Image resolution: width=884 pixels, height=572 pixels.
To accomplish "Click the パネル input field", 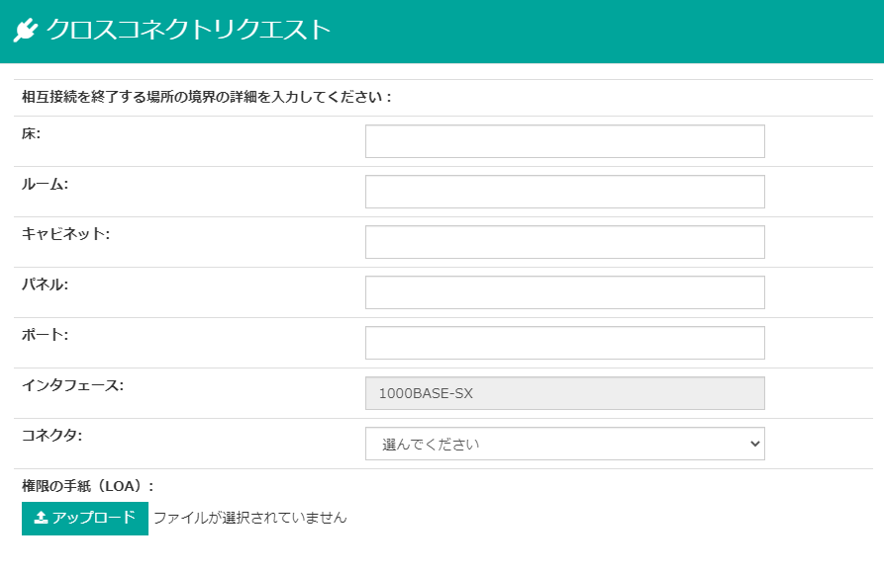I will click(x=564, y=292).
